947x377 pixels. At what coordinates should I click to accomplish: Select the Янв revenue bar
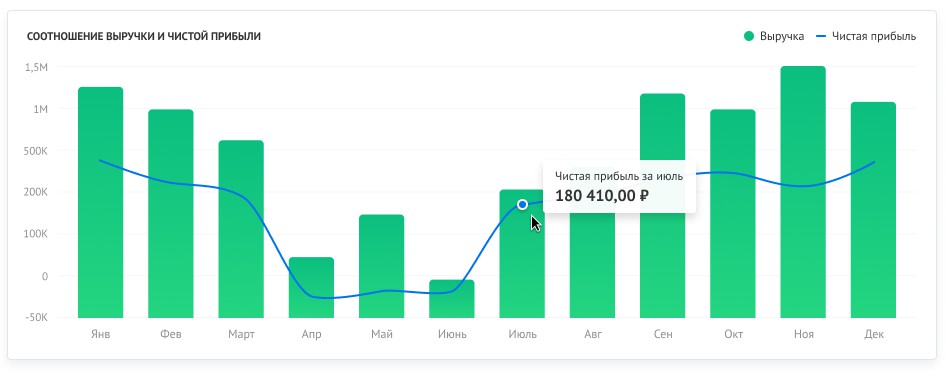coord(100,202)
